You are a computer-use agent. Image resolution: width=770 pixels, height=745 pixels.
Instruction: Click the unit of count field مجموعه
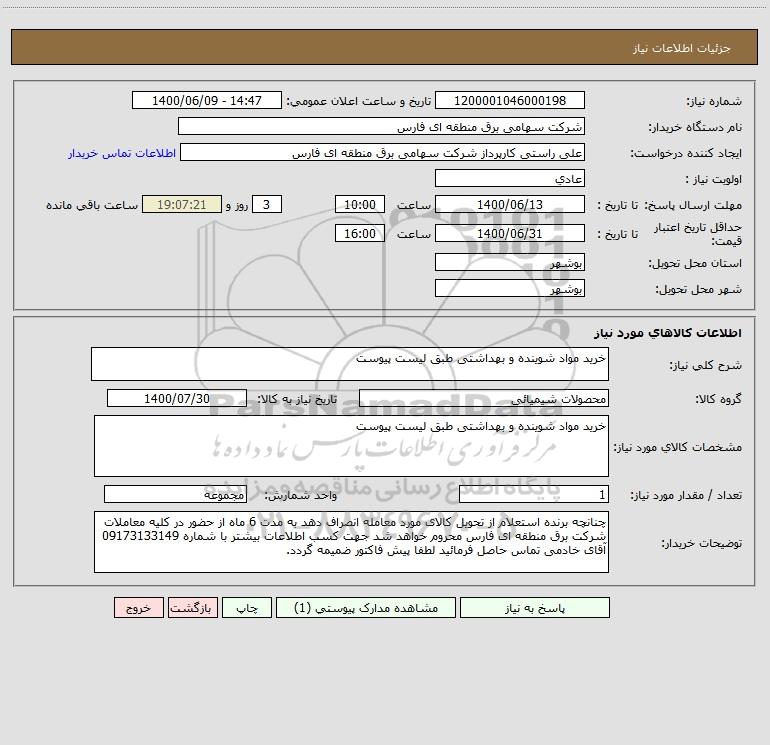click(175, 495)
